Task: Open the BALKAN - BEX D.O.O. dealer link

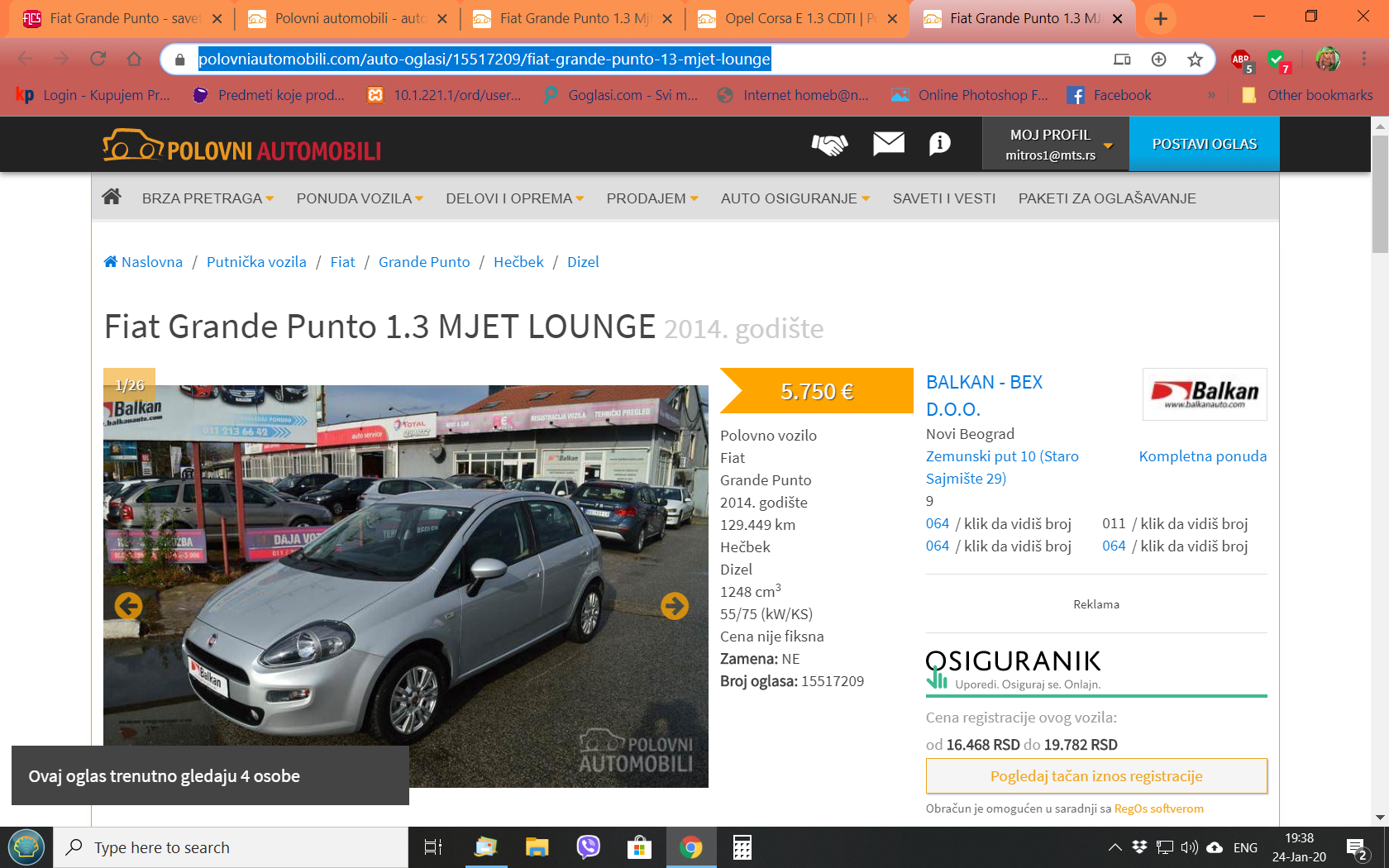Action: tap(984, 395)
